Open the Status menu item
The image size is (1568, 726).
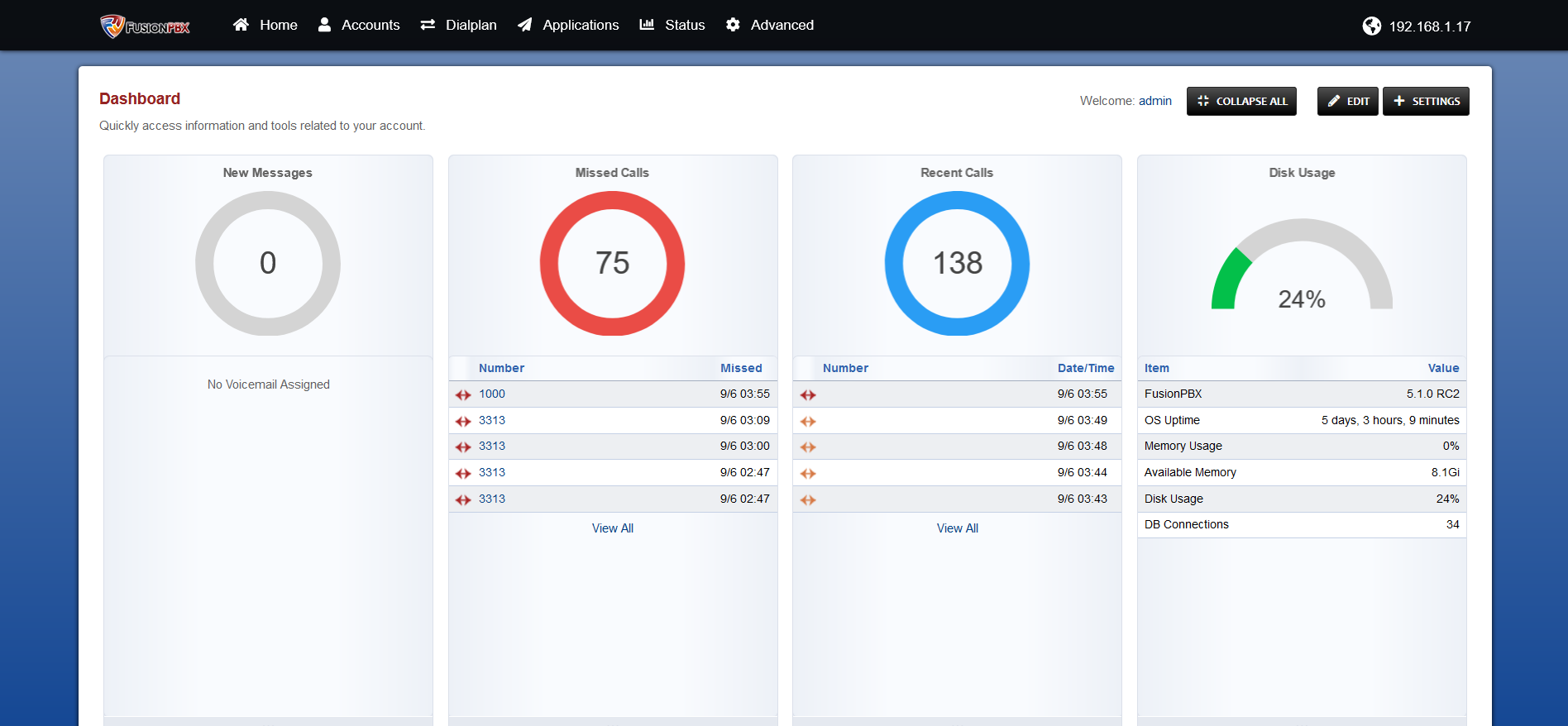[x=685, y=25]
